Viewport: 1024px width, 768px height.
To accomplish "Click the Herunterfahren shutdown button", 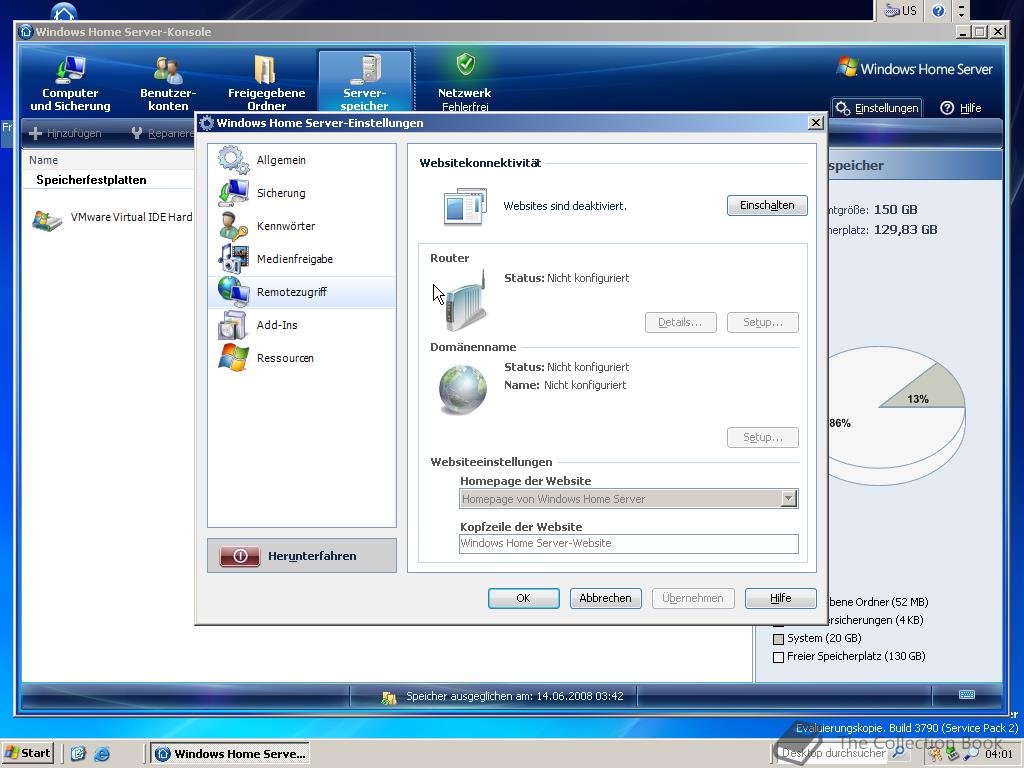I will (x=302, y=556).
